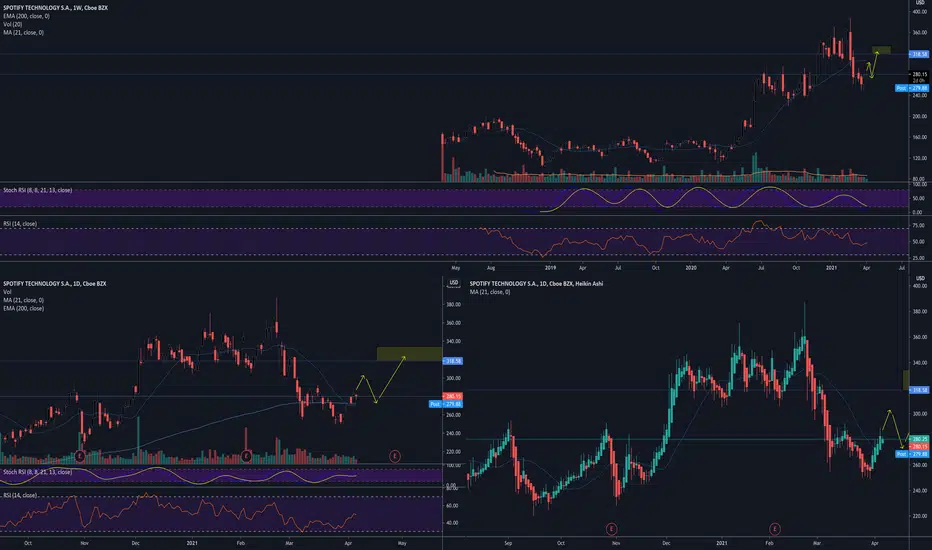Select the yellow target zone rectangle on weekly chart
The height and width of the screenshot is (550, 932).
tap(881, 50)
